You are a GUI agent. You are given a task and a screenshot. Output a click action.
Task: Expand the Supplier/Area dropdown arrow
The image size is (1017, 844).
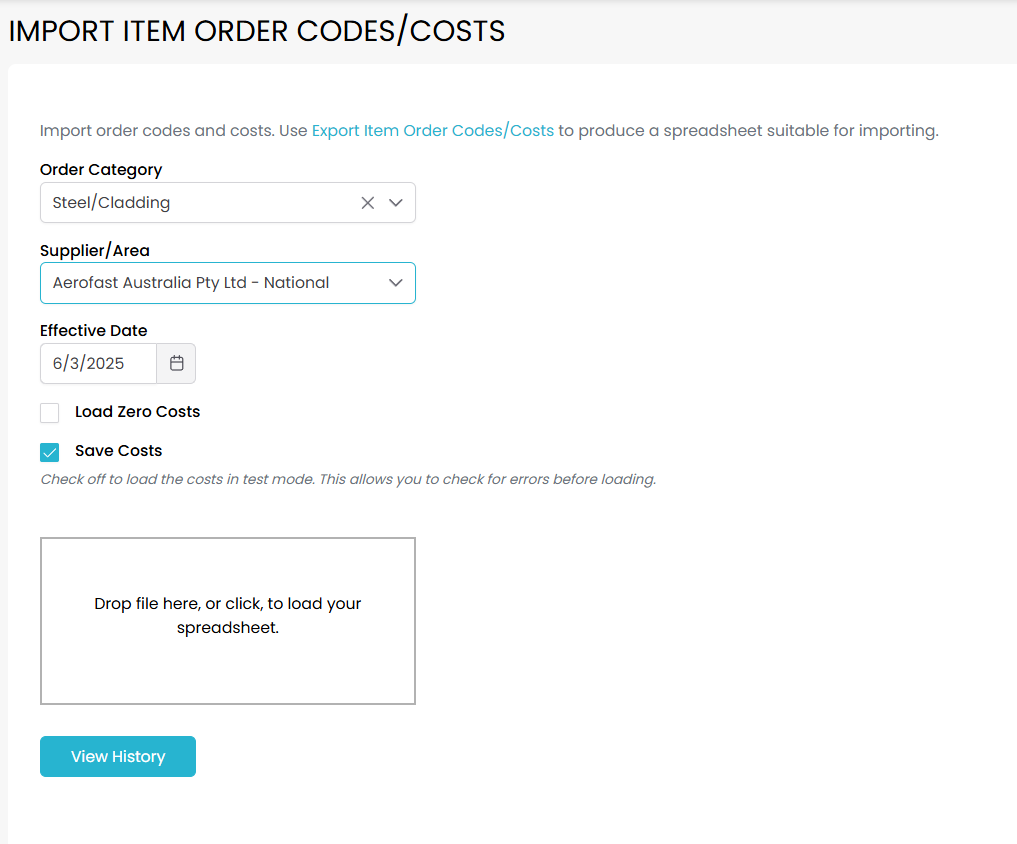(x=396, y=283)
